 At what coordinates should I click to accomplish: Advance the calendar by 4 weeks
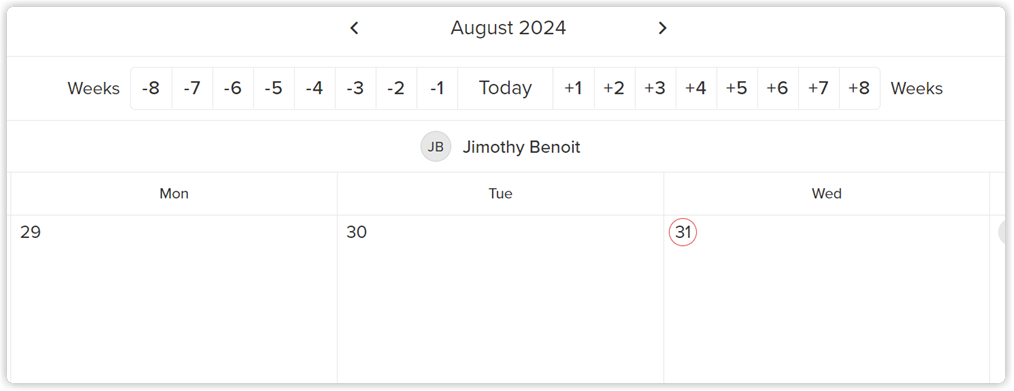(696, 89)
